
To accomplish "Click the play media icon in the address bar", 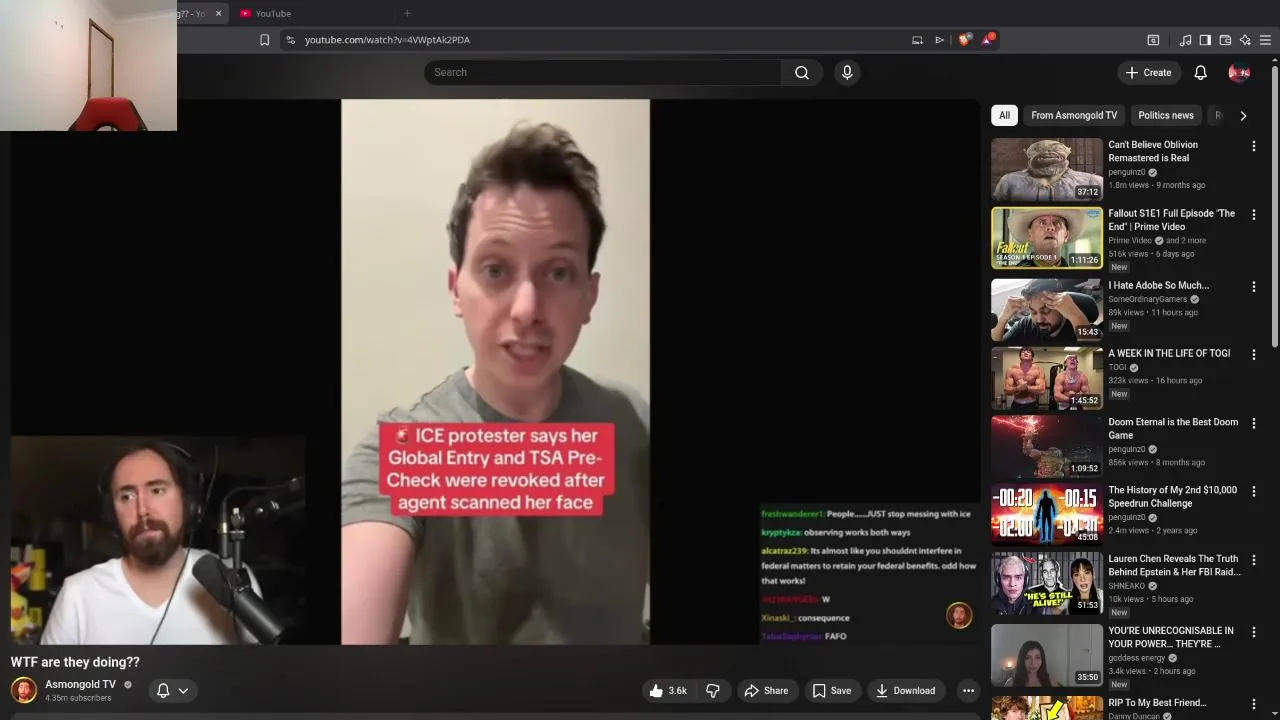I will (939, 40).
